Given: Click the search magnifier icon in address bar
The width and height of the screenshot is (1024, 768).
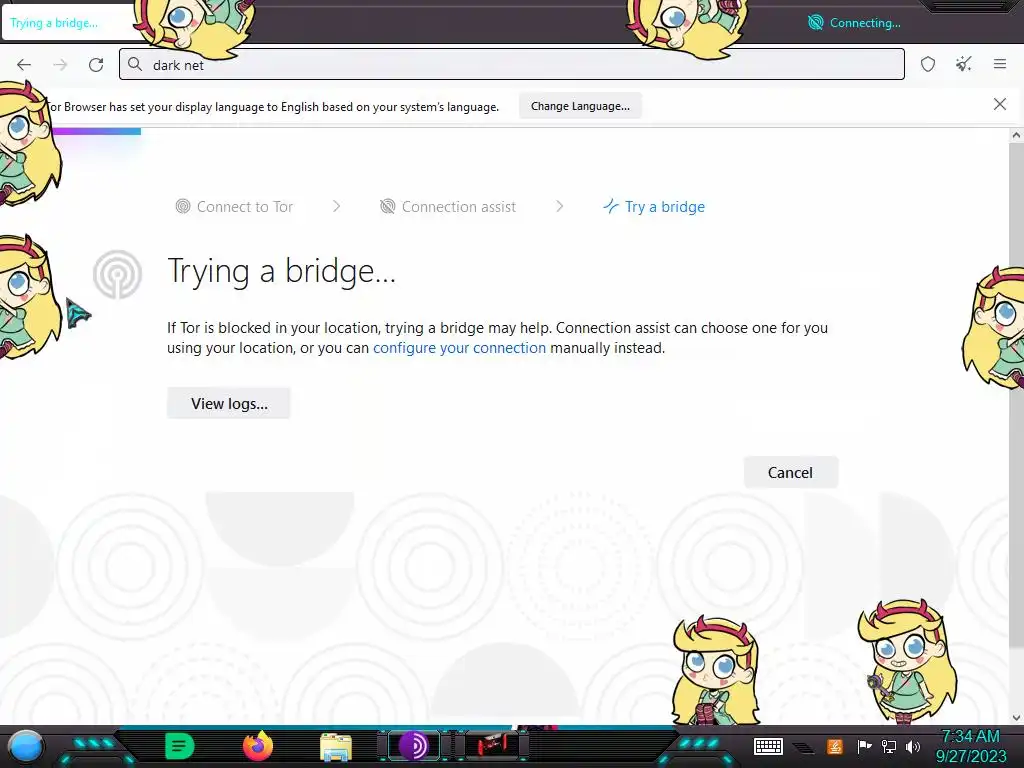Looking at the screenshot, I should 135,64.
